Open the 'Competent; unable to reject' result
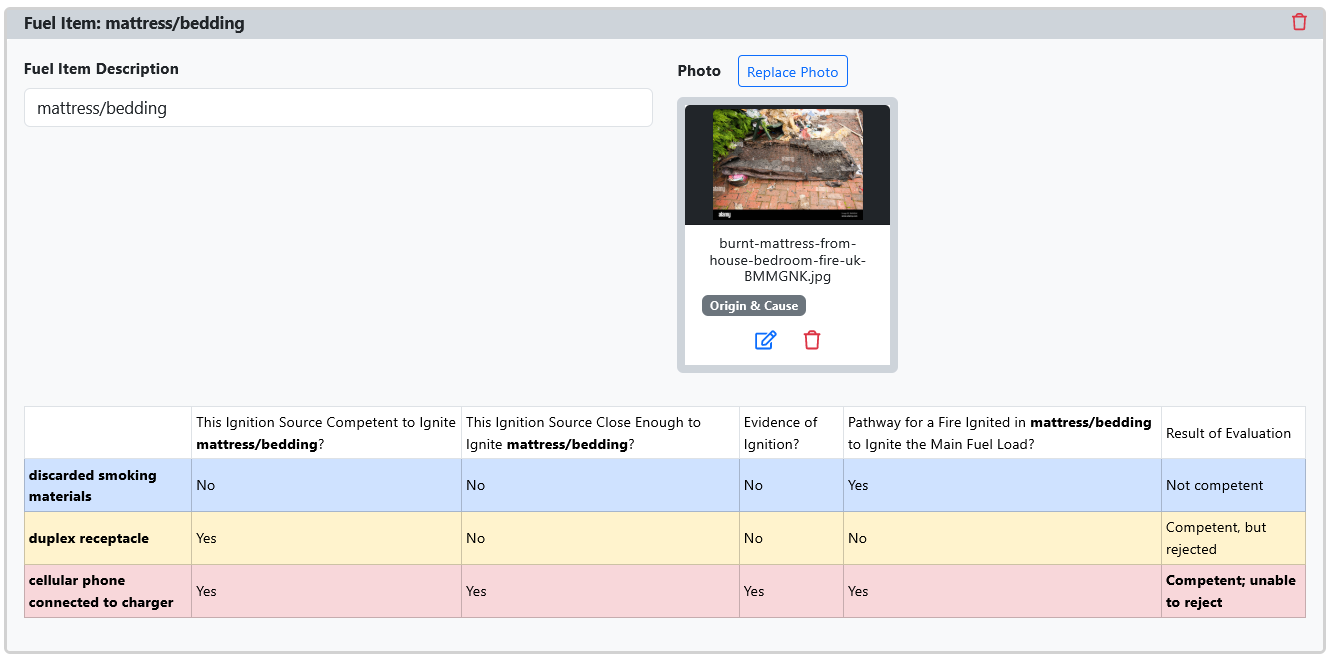The width and height of the screenshot is (1327, 656). coord(1232,591)
